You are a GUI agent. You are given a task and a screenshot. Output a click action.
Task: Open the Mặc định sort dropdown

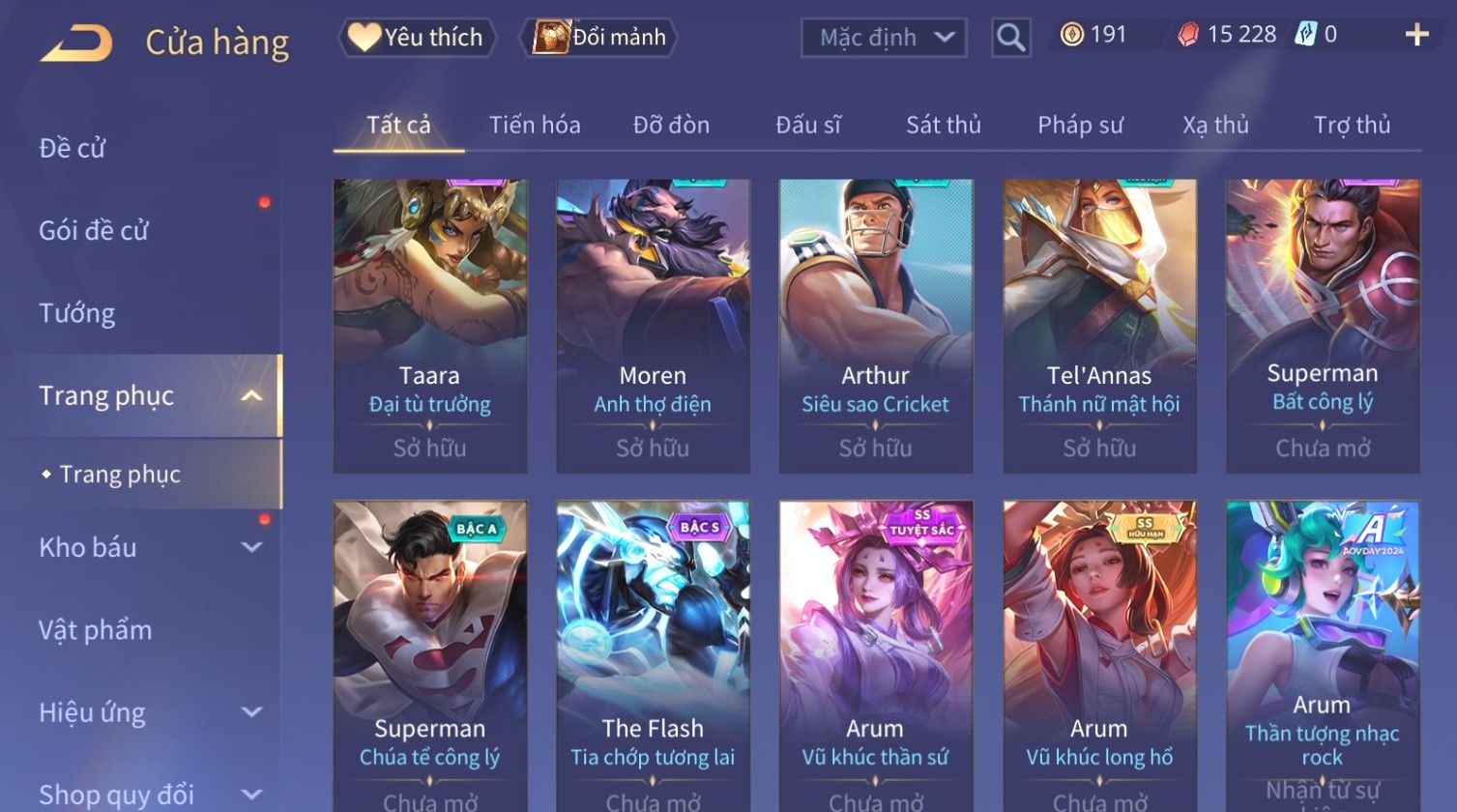[x=883, y=38]
